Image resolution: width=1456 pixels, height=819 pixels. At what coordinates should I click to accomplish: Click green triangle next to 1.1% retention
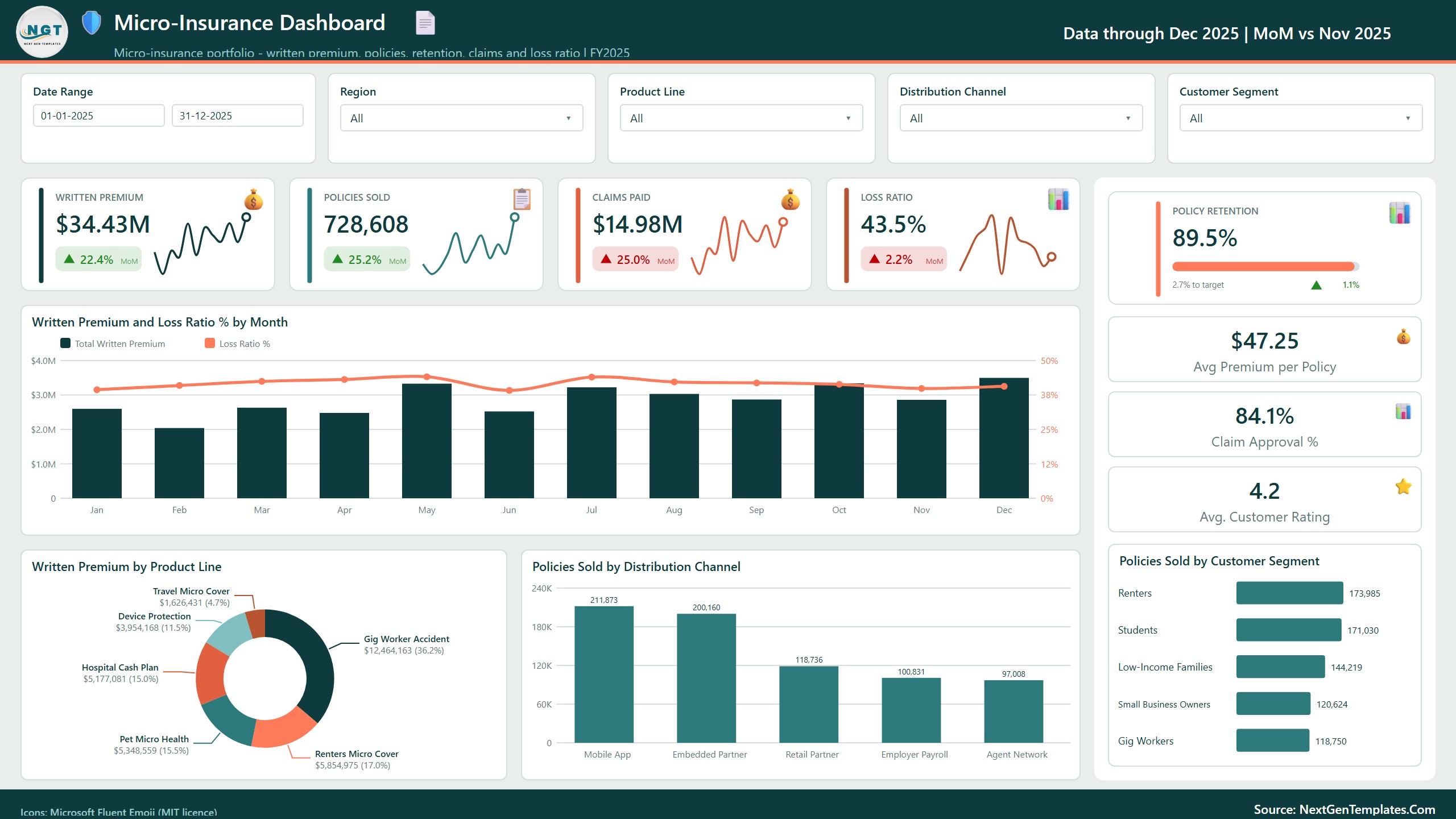pyautogui.click(x=1316, y=285)
